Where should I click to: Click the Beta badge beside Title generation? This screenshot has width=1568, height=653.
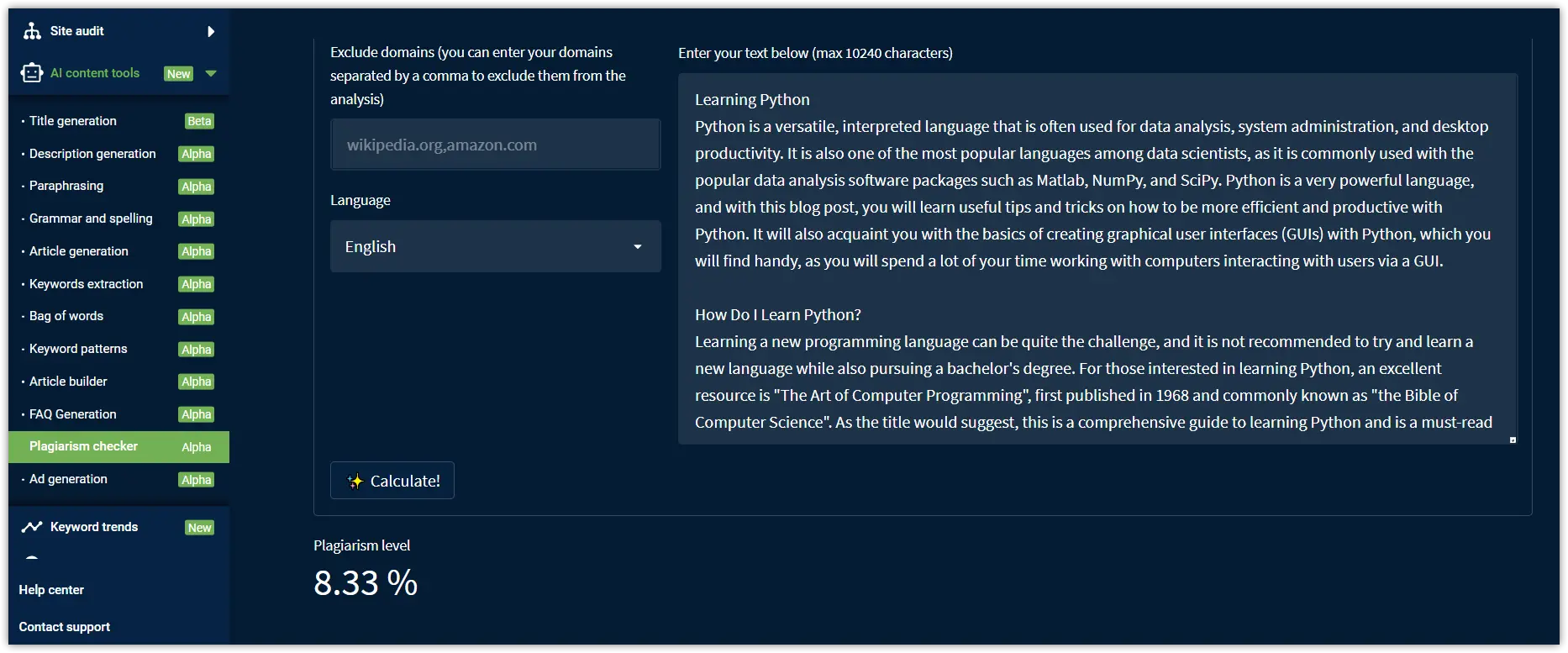pyautogui.click(x=198, y=121)
